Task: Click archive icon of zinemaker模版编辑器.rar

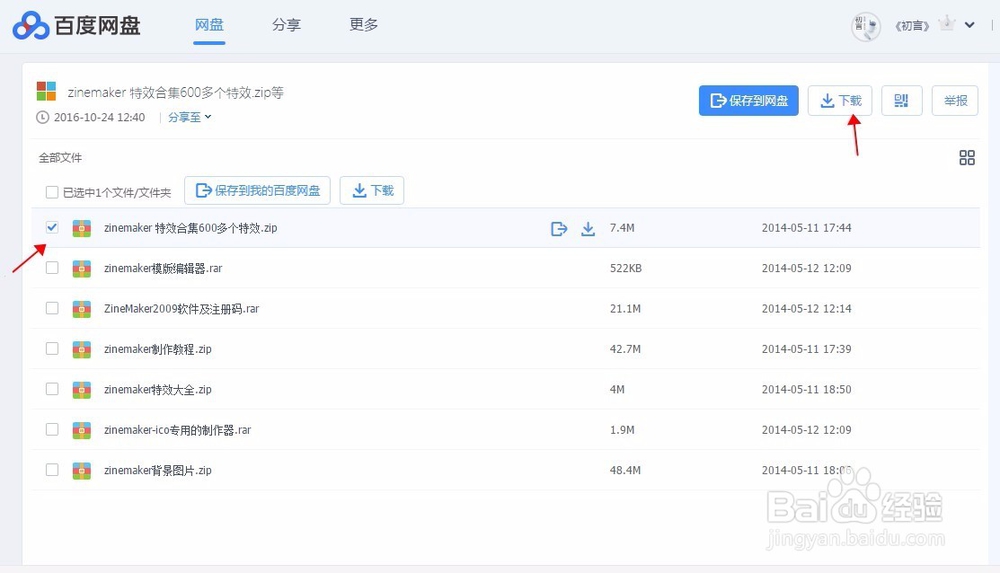Action: [x=82, y=269]
